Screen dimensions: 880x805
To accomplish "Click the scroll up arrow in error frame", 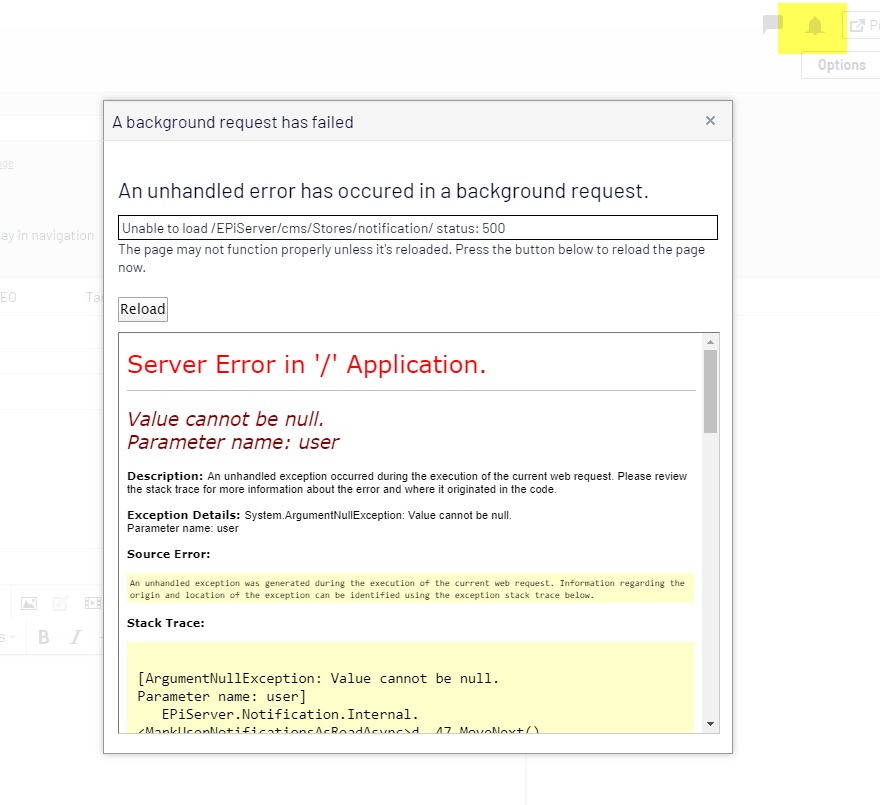I will tap(710, 342).
